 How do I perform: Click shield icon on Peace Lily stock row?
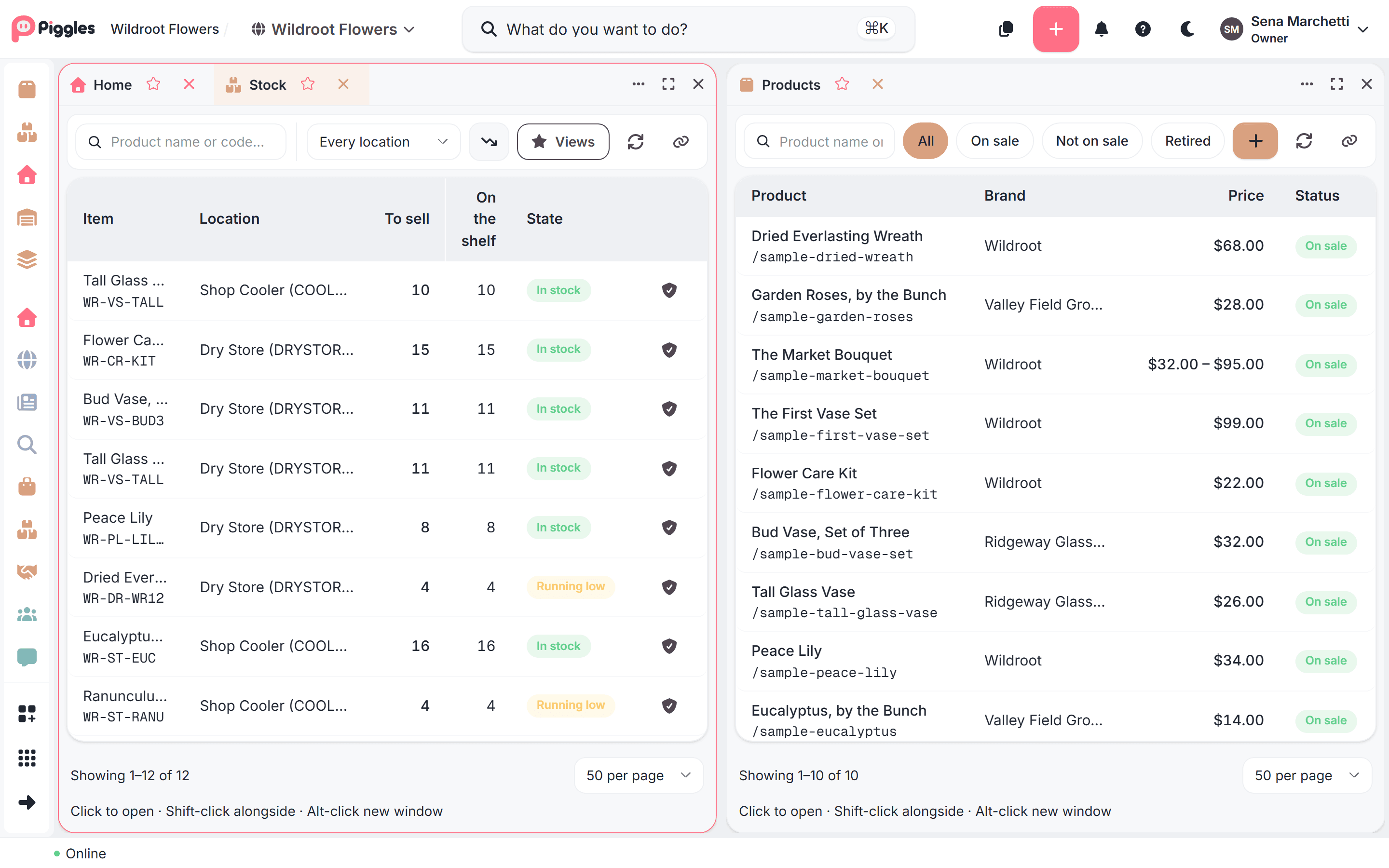(x=669, y=527)
